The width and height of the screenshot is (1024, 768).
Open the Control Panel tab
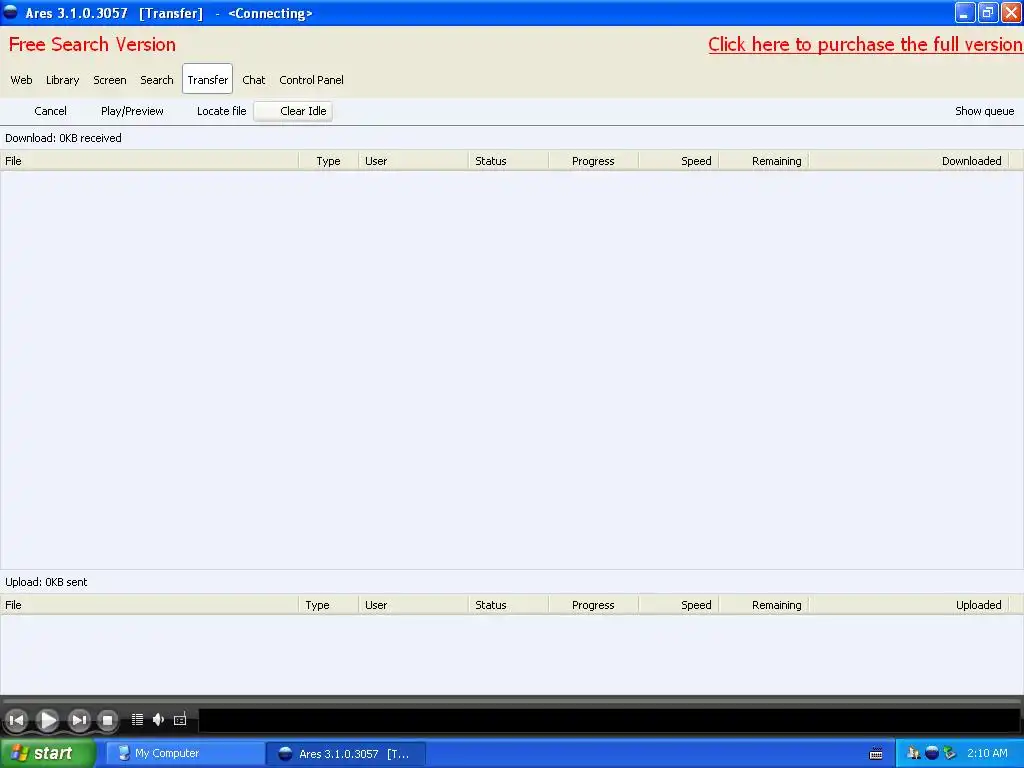pos(312,80)
